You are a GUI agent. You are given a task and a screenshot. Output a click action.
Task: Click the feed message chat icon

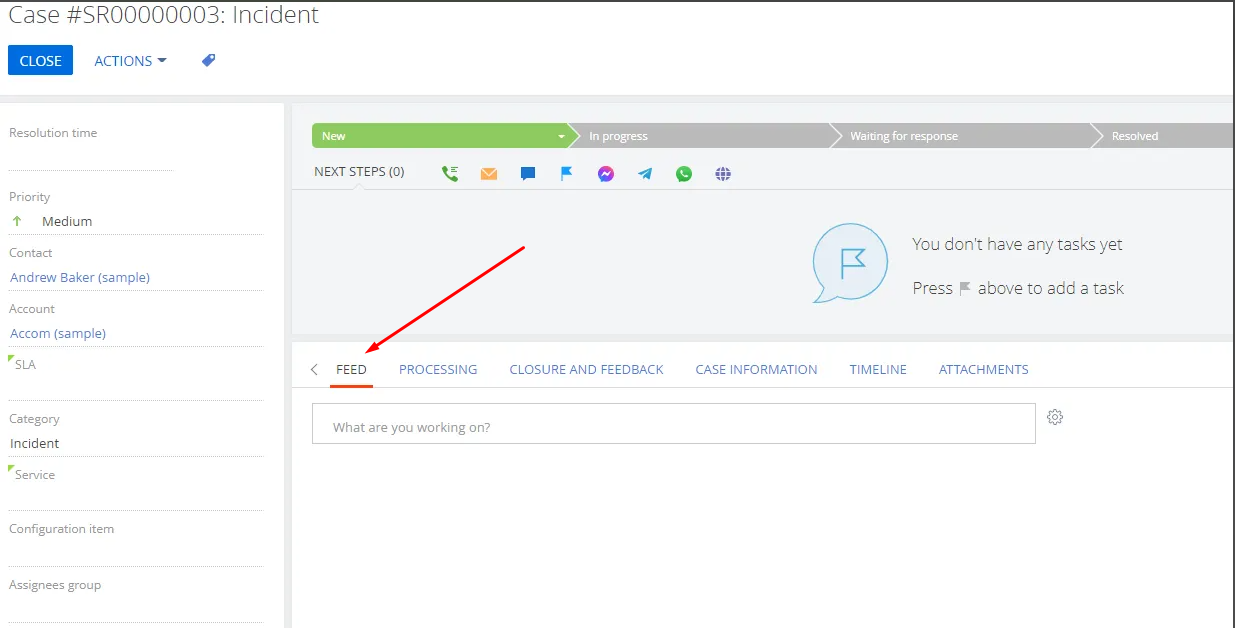click(528, 173)
